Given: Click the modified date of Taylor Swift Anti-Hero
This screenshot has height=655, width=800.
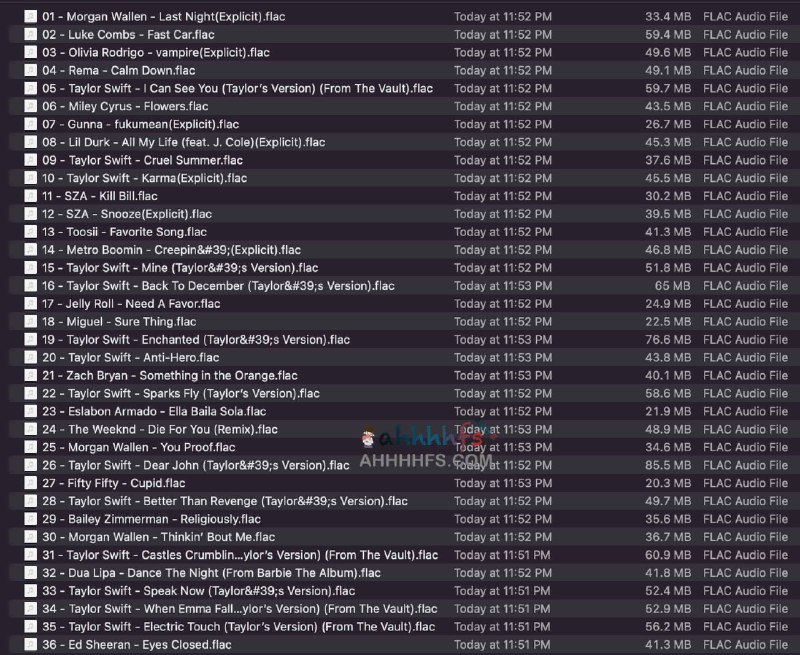Looking at the screenshot, I should (502, 358).
